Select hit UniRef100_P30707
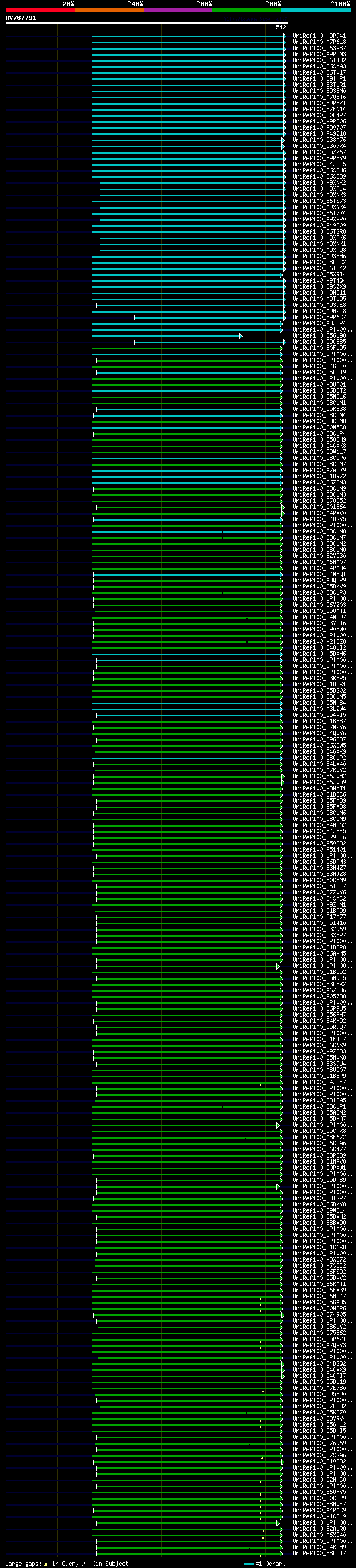This screenshot has width=356, height=1568. point(319,127)
